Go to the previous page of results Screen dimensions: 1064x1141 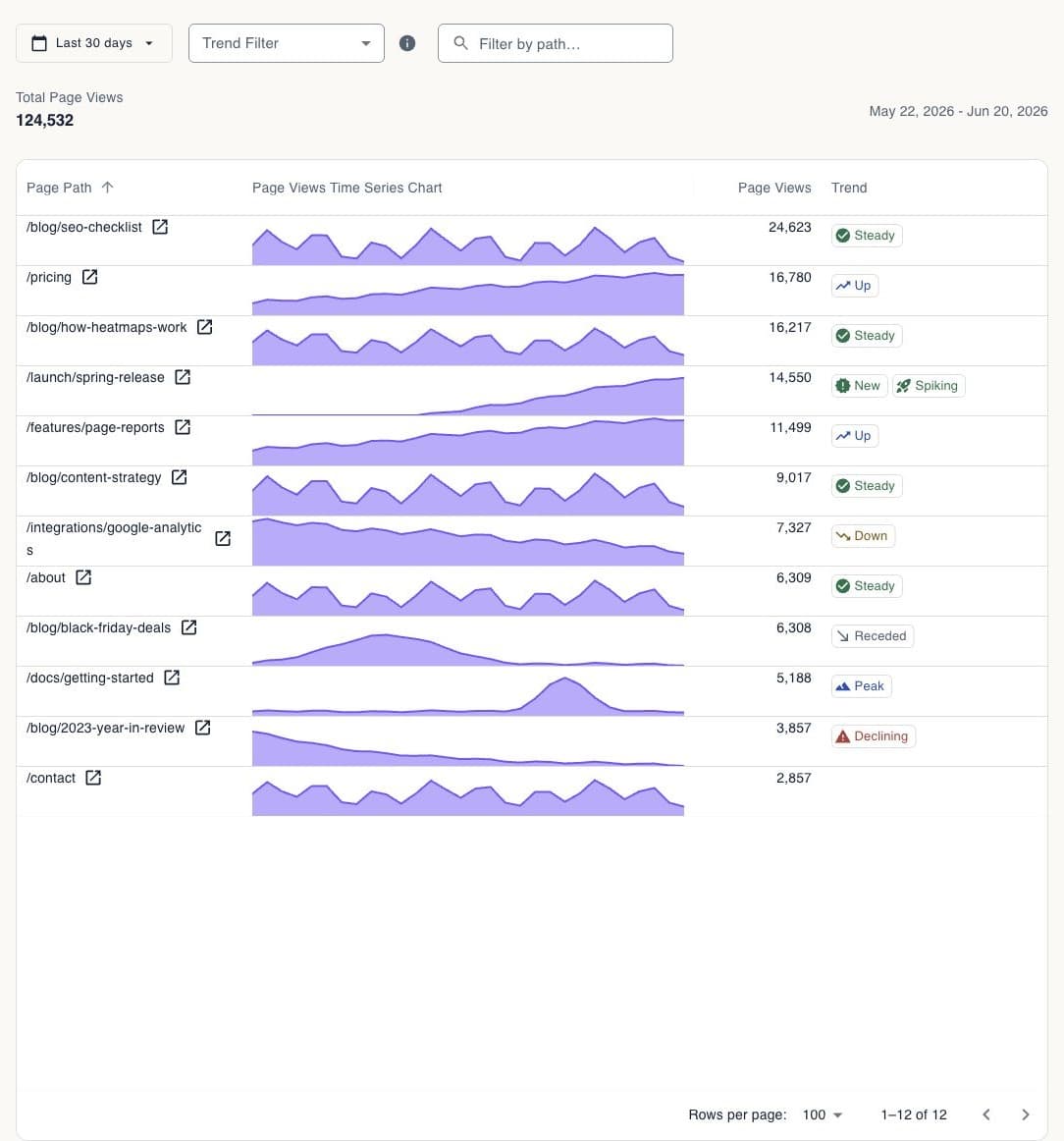click(x=986, y=1114)
